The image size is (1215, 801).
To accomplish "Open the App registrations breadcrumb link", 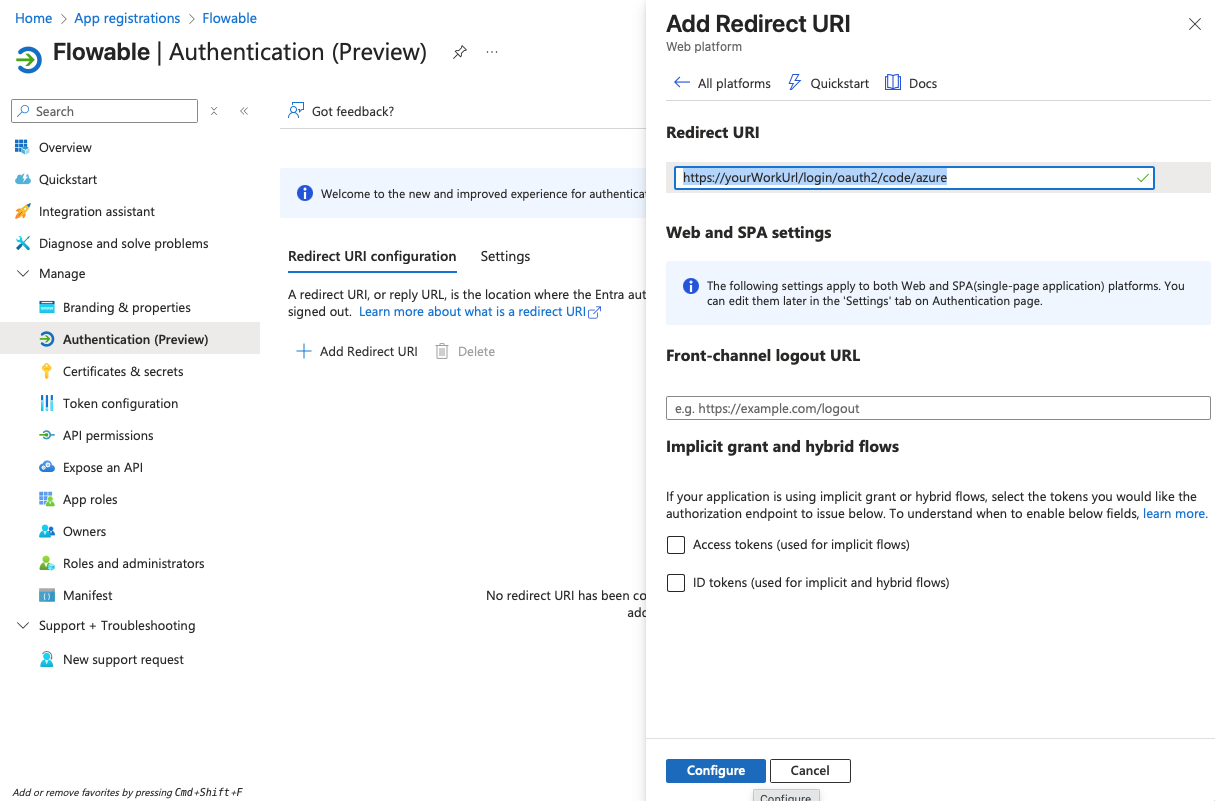I will click(127, 18).
